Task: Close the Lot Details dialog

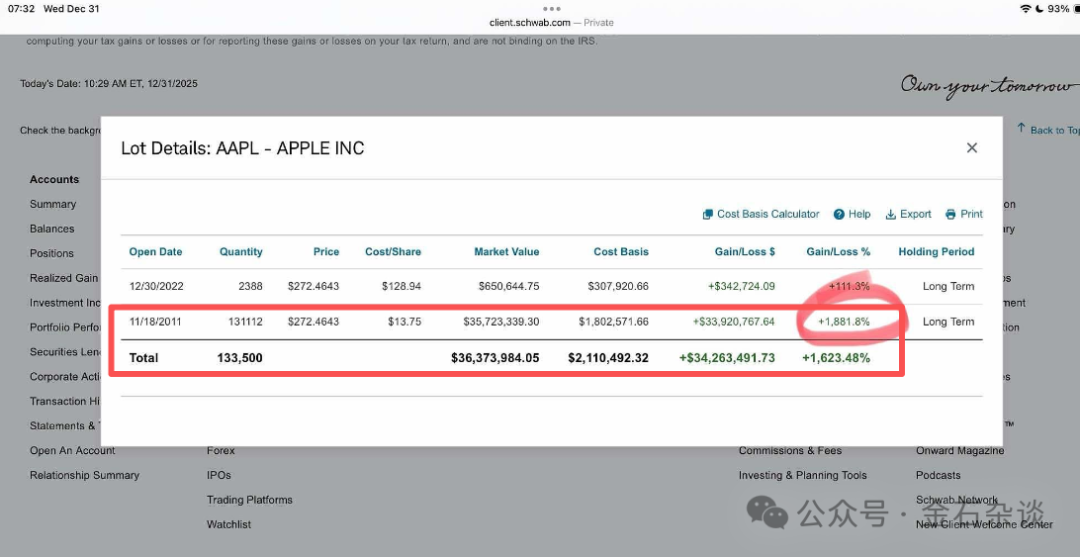Action: 971,148
